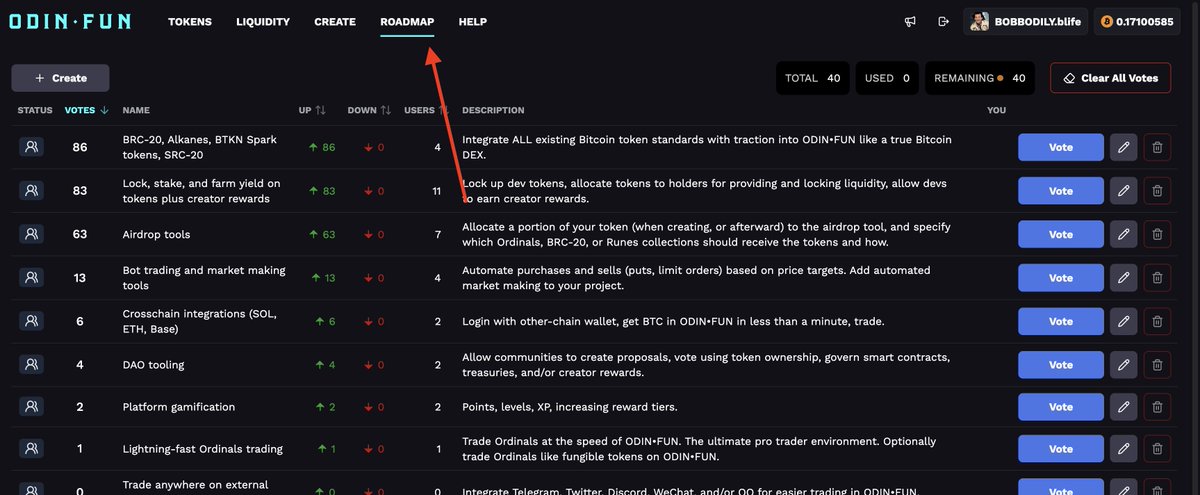Select the 'Airdrop tools' name text

click(x=156, y=235)
